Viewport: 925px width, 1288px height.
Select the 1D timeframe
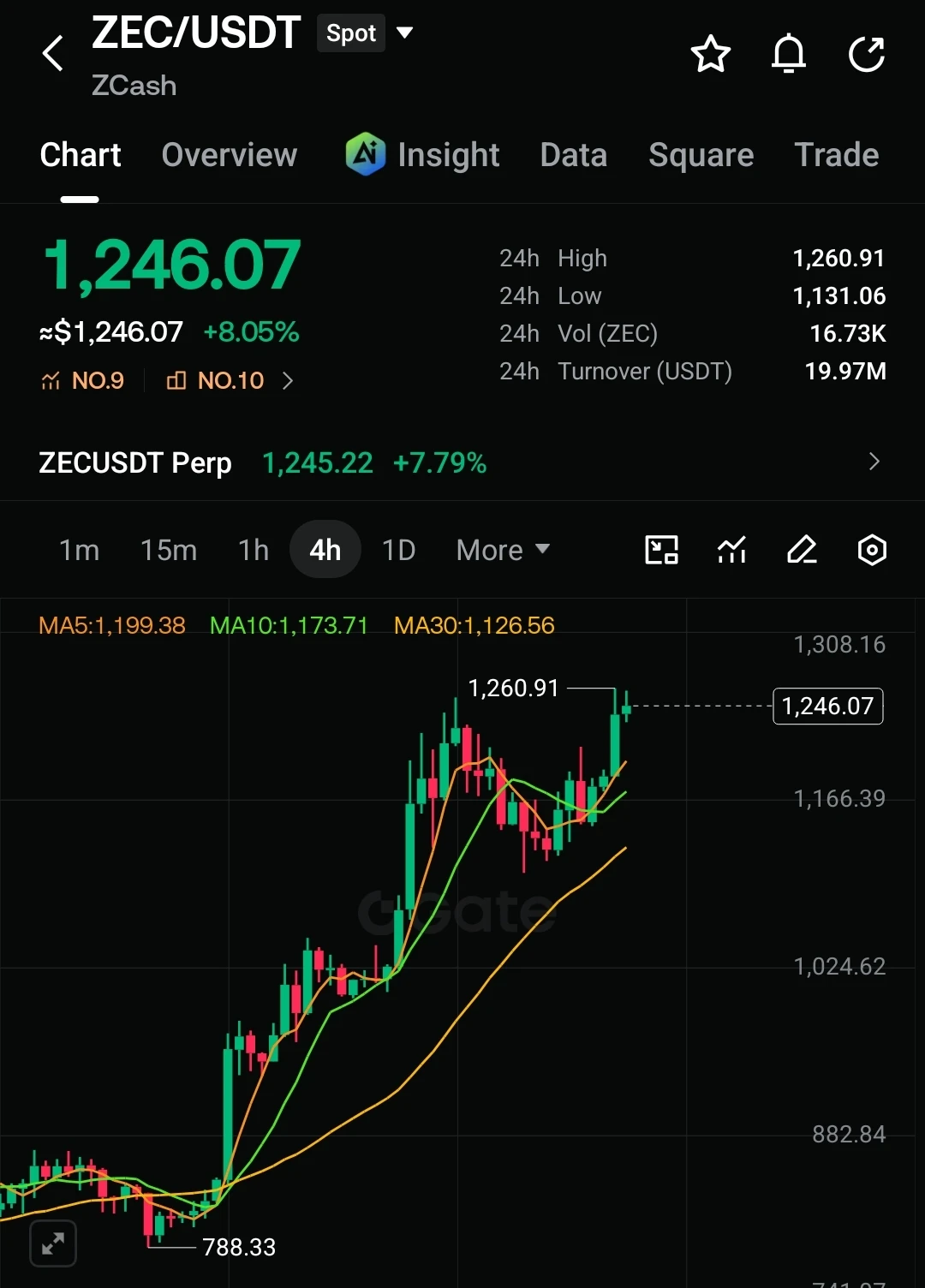point(398,550)
